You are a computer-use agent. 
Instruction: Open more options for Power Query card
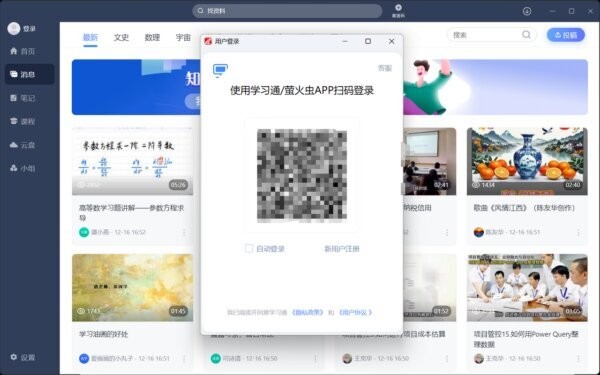578,359
